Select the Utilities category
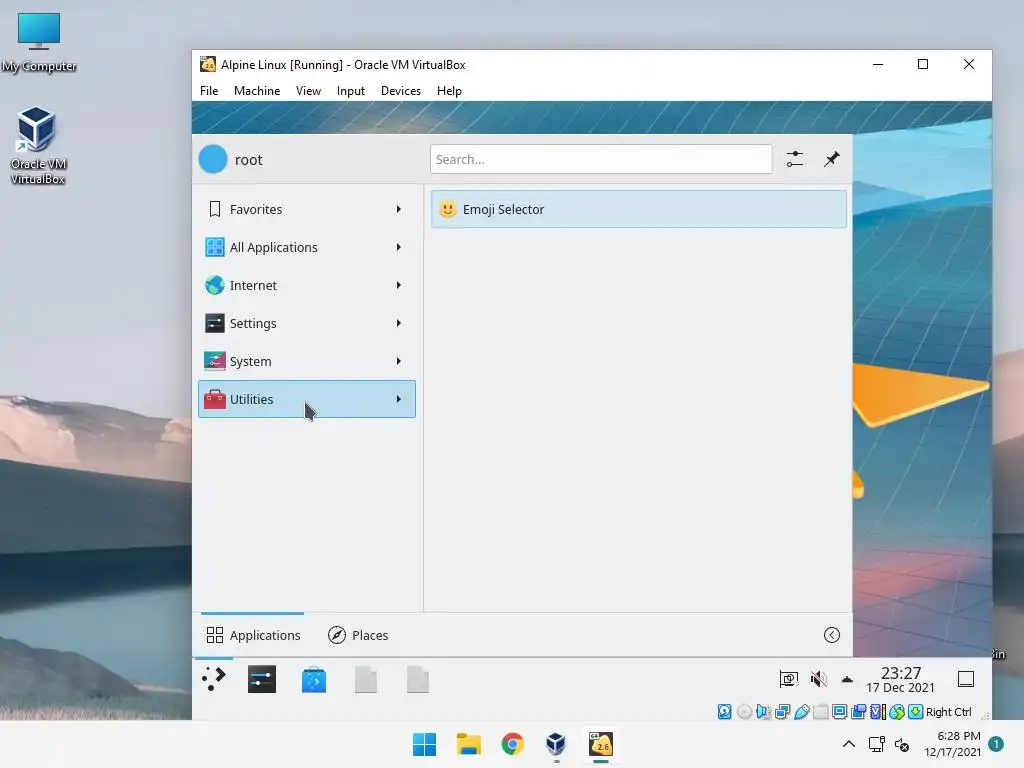1024x768 pixels. (306, 399)
